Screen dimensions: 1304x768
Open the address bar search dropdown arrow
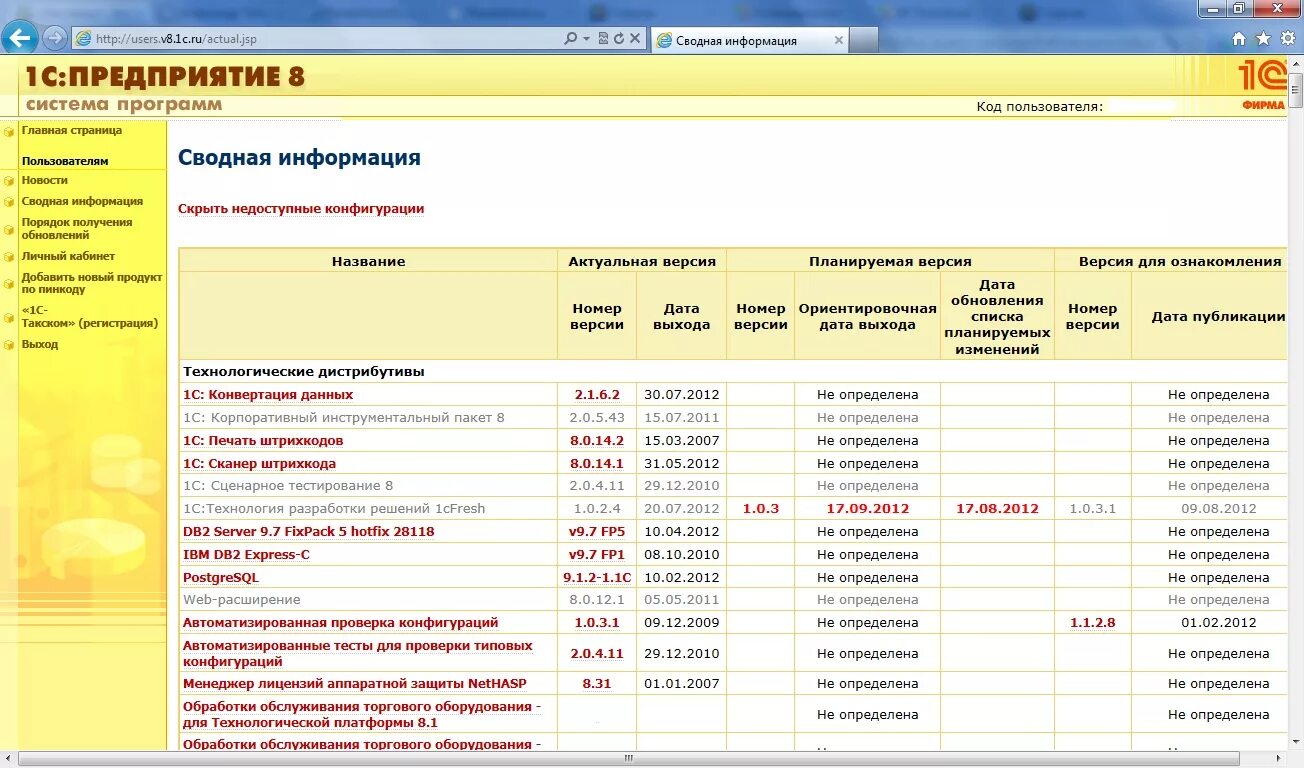click(x=585, y=39)
